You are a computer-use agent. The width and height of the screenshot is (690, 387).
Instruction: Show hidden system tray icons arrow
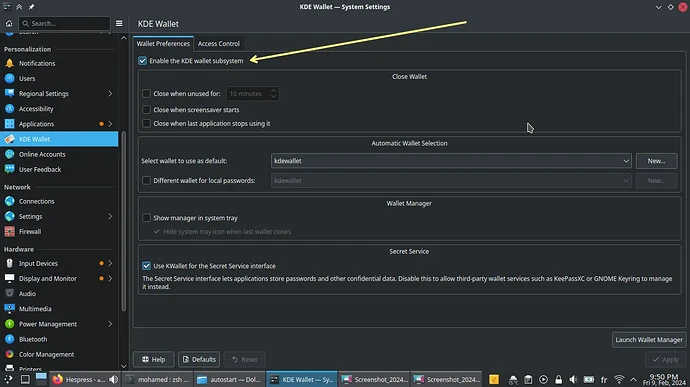633,380
